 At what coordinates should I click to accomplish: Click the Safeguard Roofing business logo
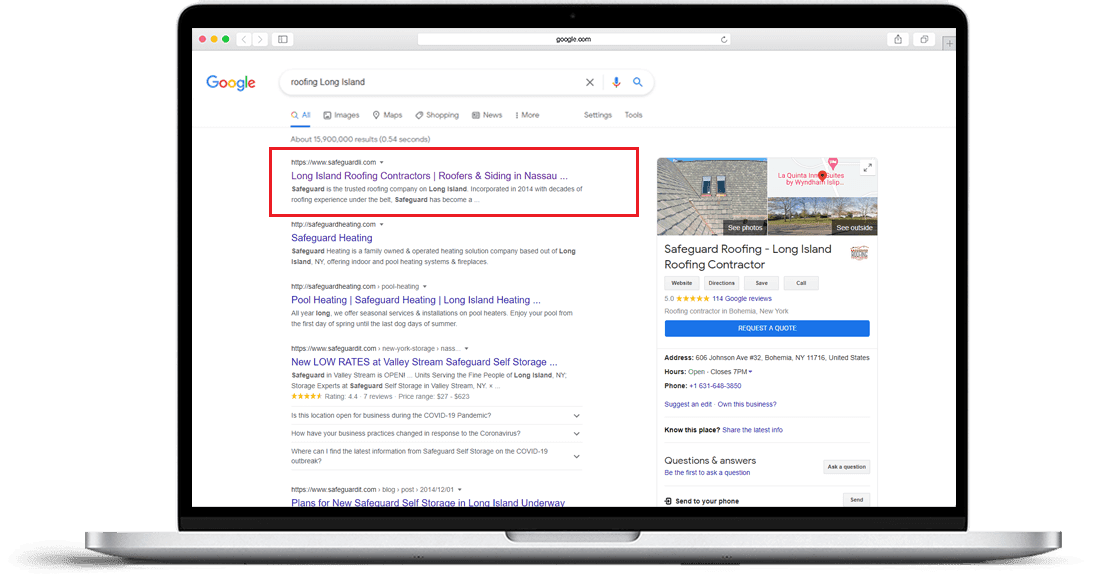click(x=859, y=253)
